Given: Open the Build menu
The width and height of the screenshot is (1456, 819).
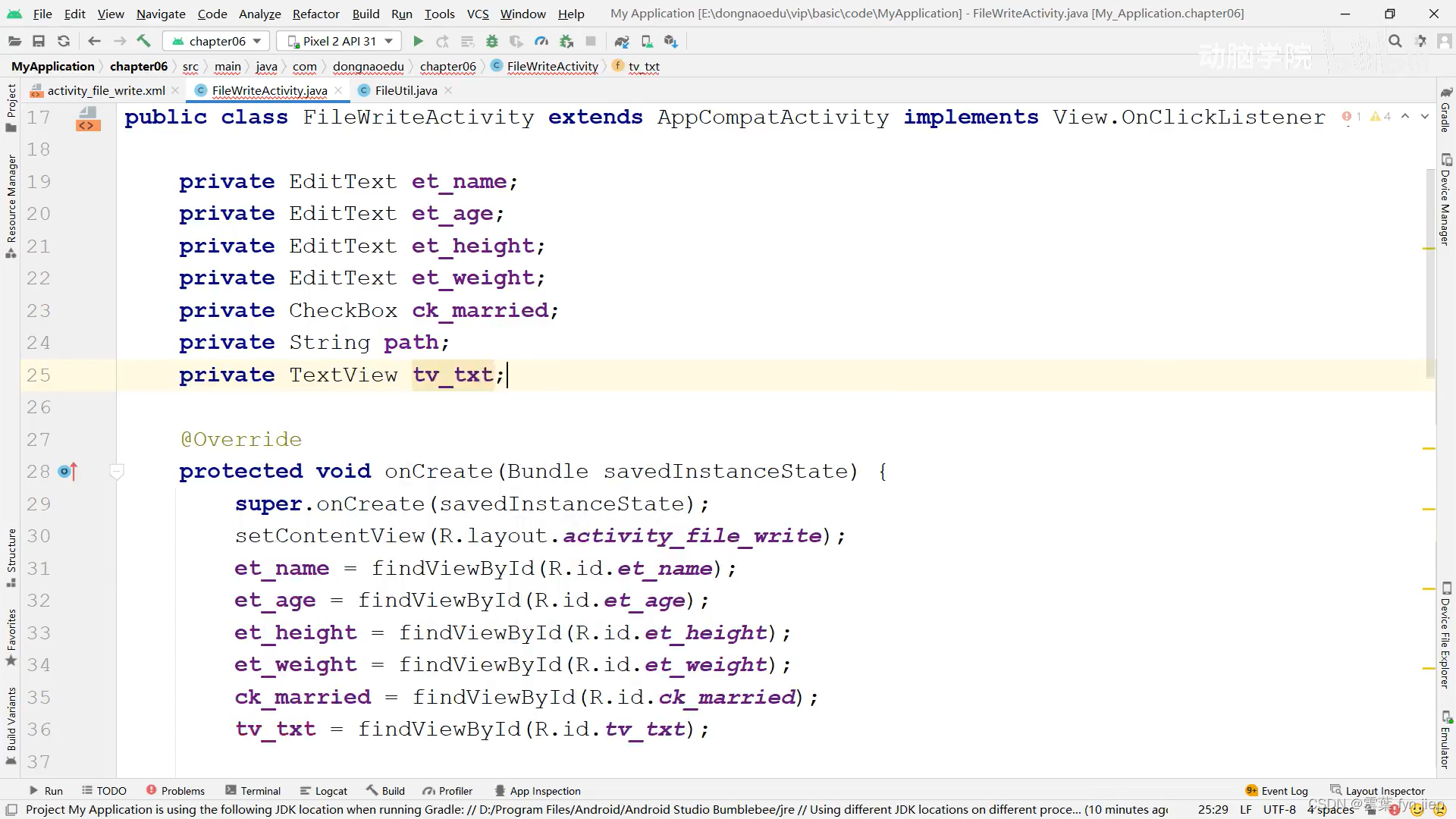Looking at the screenshot, I should coord(366,14).
